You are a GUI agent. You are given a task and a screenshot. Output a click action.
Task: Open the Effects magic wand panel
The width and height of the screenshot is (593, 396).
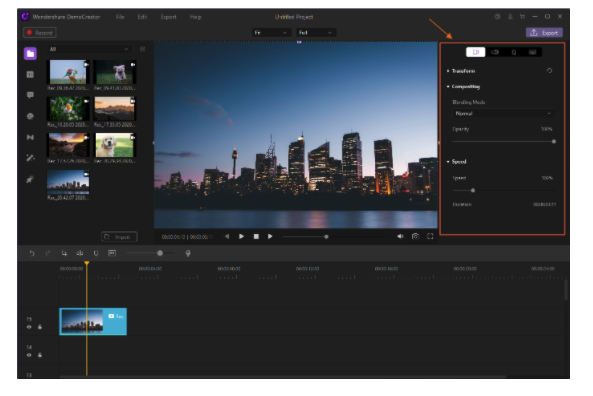(x=30, y=158)
